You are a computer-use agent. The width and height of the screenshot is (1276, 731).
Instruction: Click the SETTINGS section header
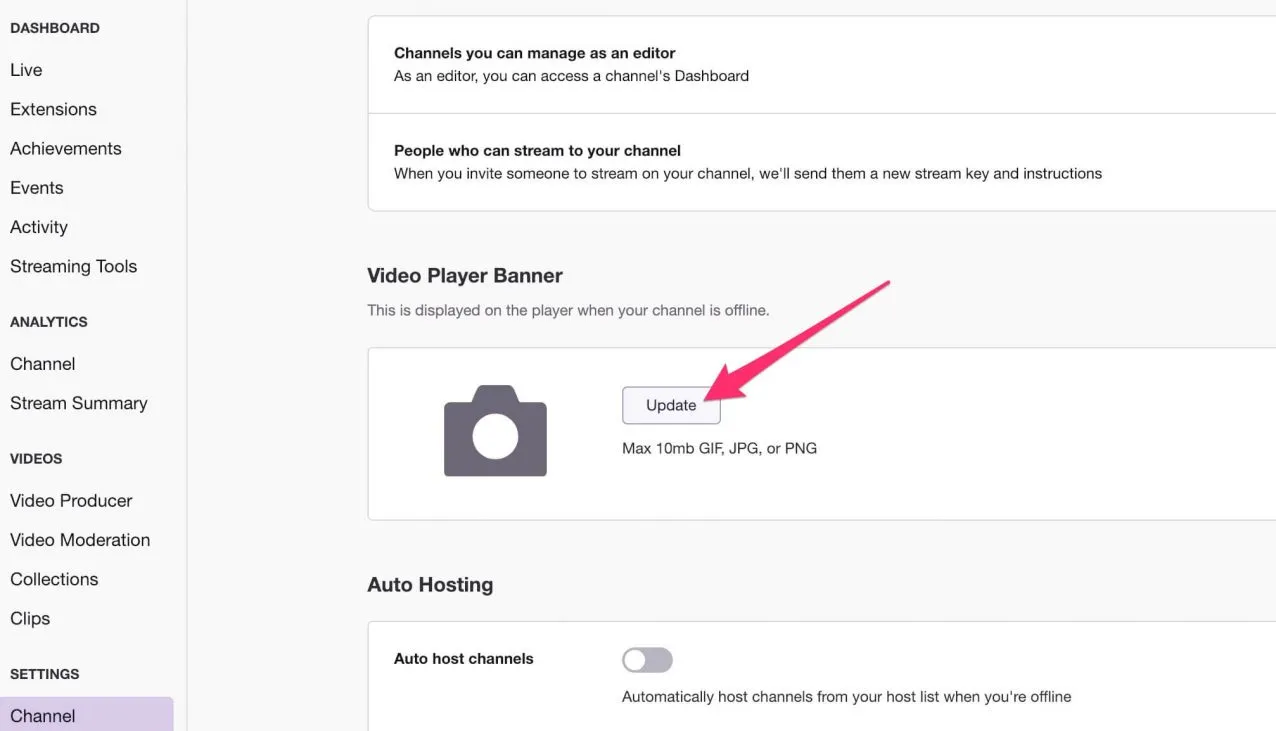tap(45, 674)
